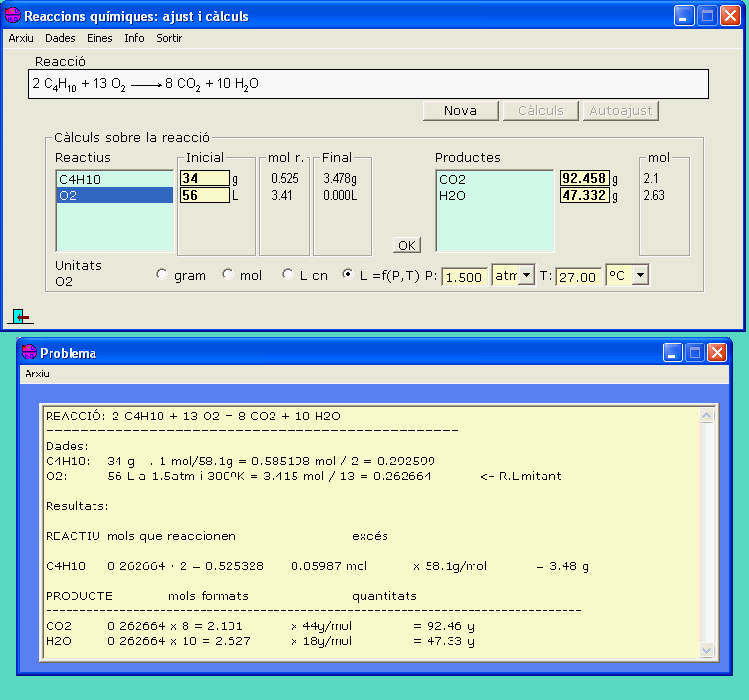Click the C4H10 initial amount field 34
Viewport: 749px width, 700px height.
[205, 179]
